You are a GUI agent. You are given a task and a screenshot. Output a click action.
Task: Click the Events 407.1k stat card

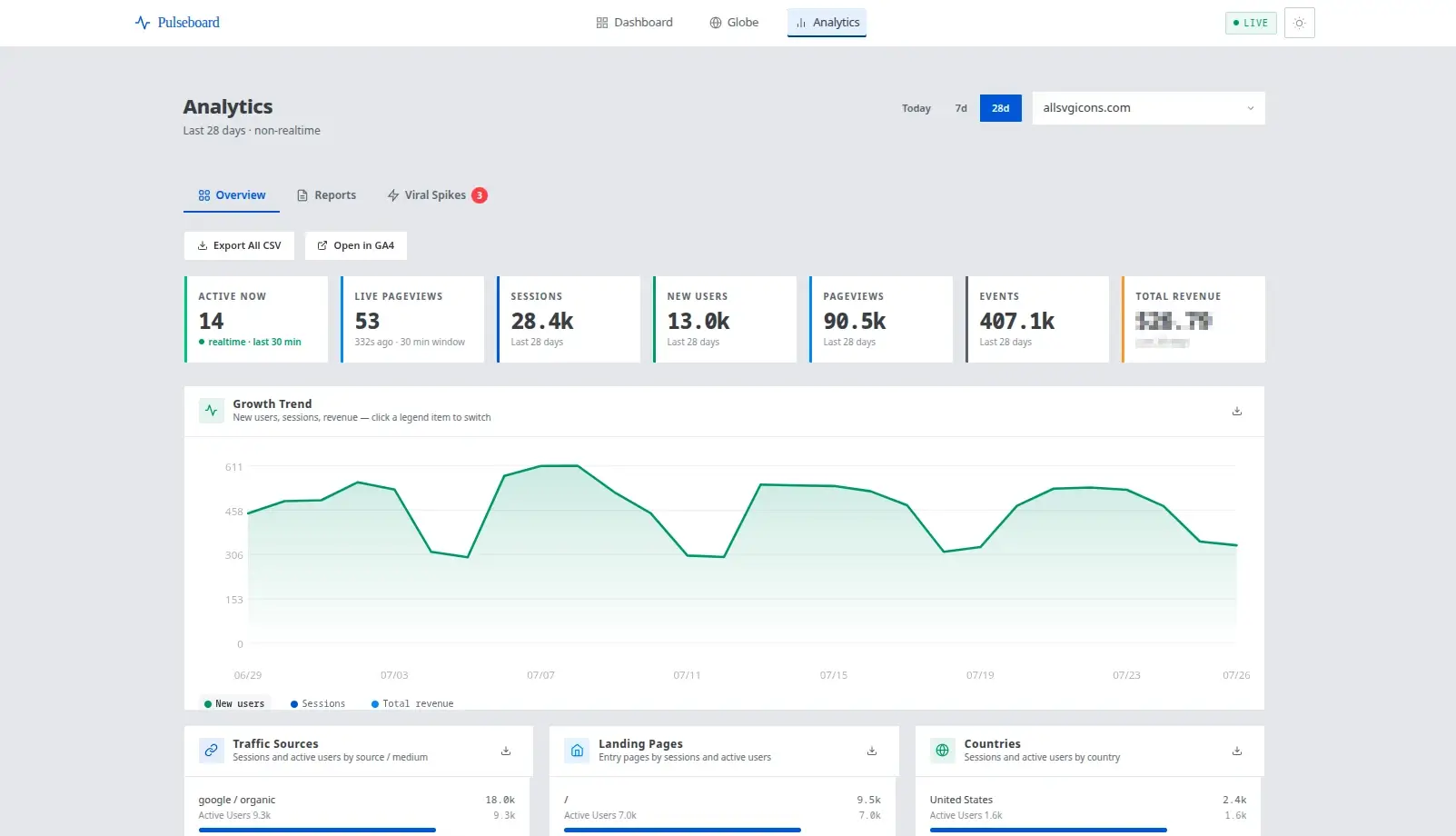coord(1037,319)
